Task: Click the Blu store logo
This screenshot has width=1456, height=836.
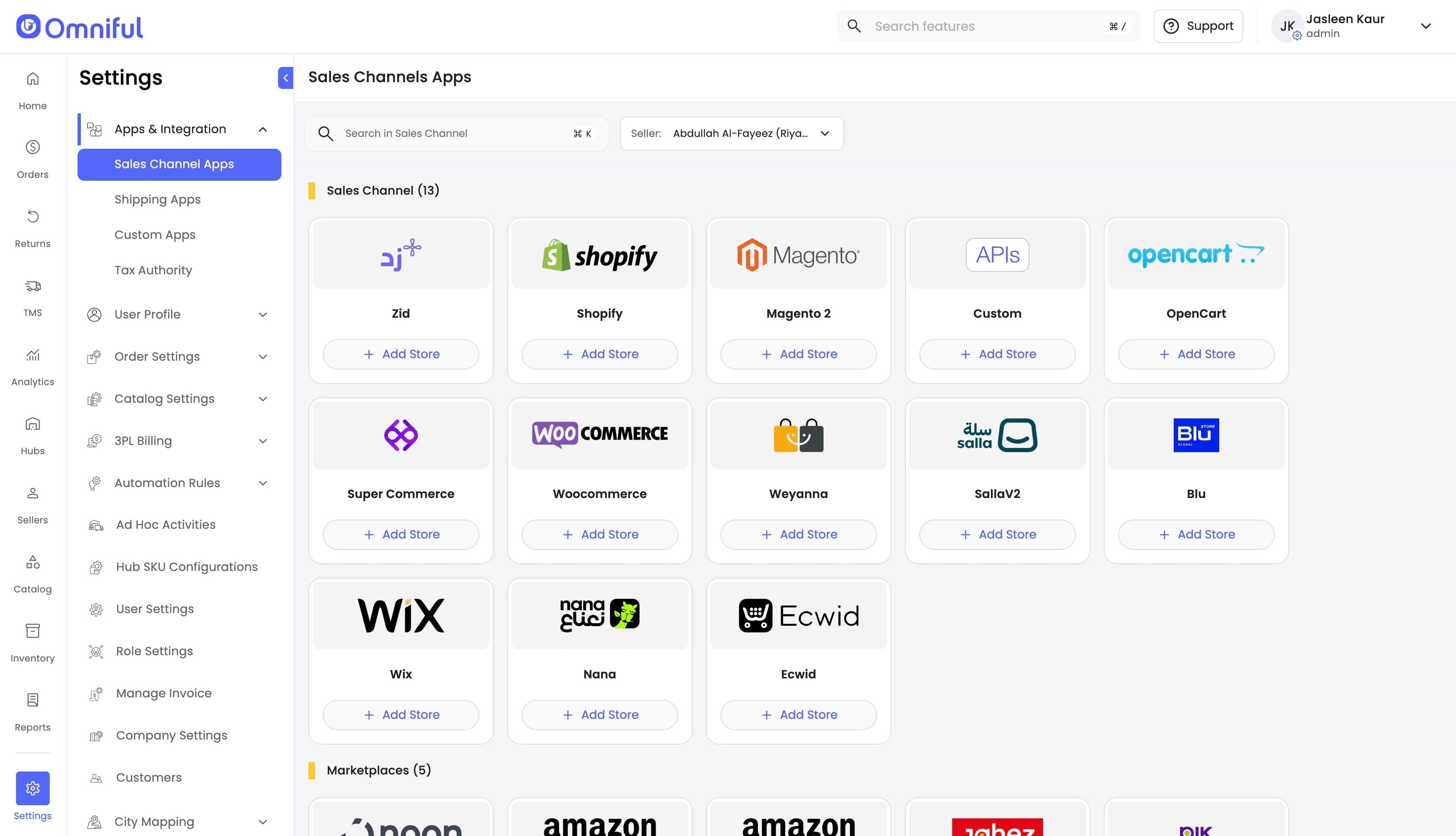Action: [x=1196, y=435]
